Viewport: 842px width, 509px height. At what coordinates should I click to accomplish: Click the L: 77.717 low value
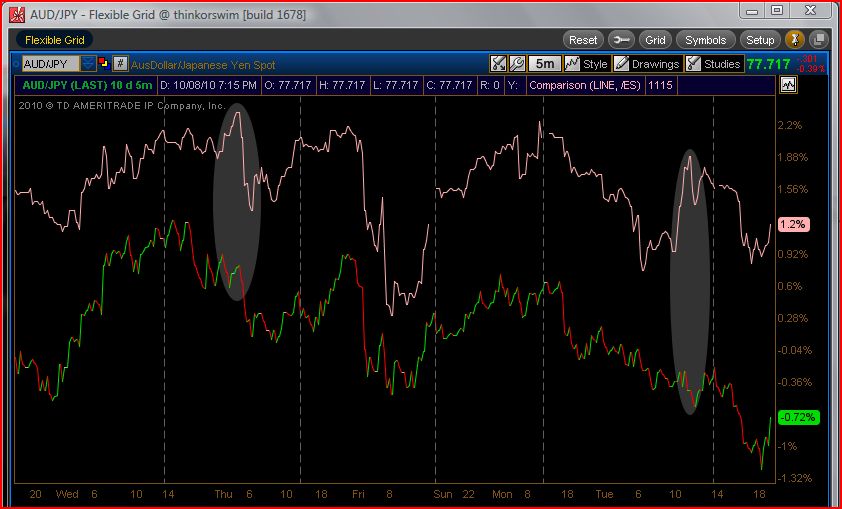coord(396,85)
